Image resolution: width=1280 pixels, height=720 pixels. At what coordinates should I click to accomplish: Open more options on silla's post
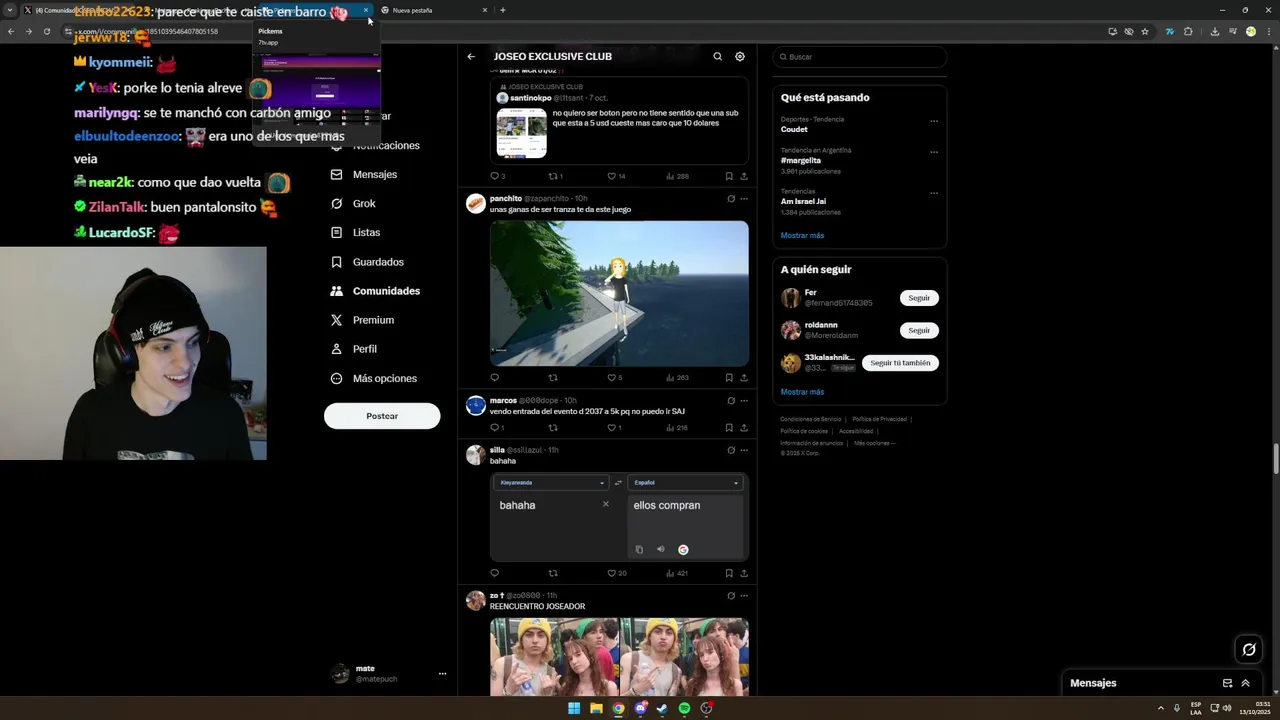click(744, 450)
